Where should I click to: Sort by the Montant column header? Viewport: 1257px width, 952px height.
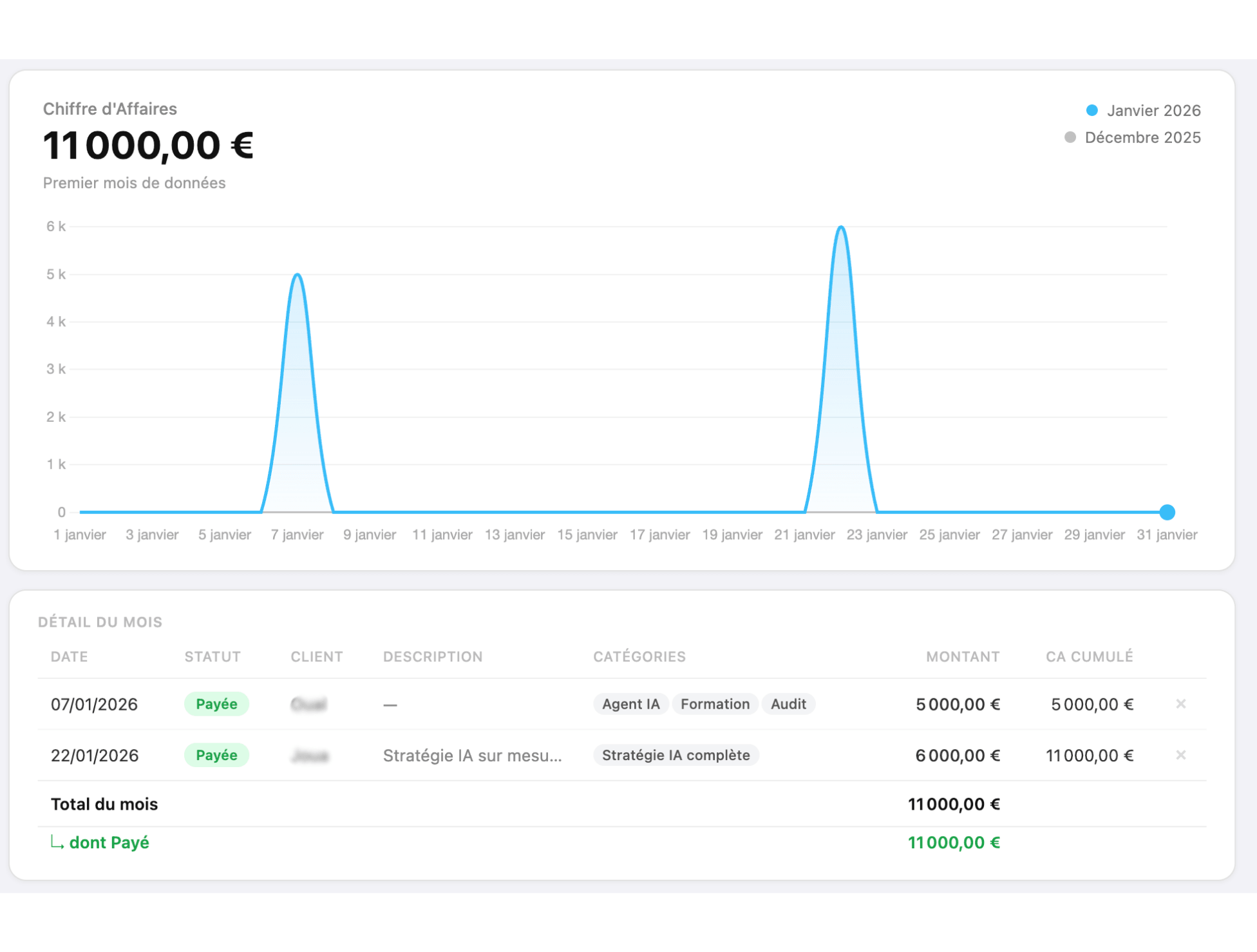tap(962, 656)
